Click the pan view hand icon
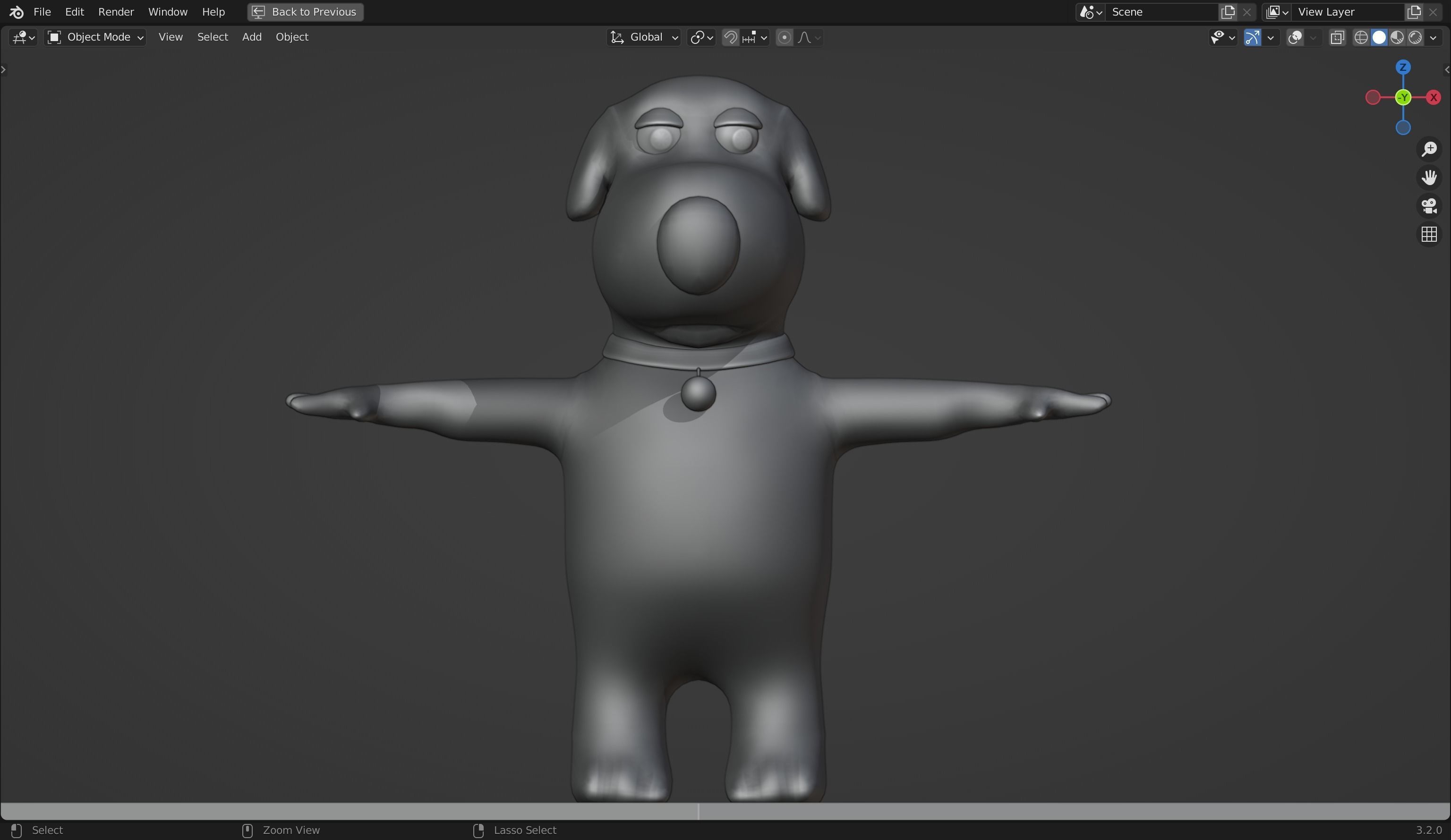Image resolution: width=1451 pixels, height=840 pixels. pos(1429,178)
